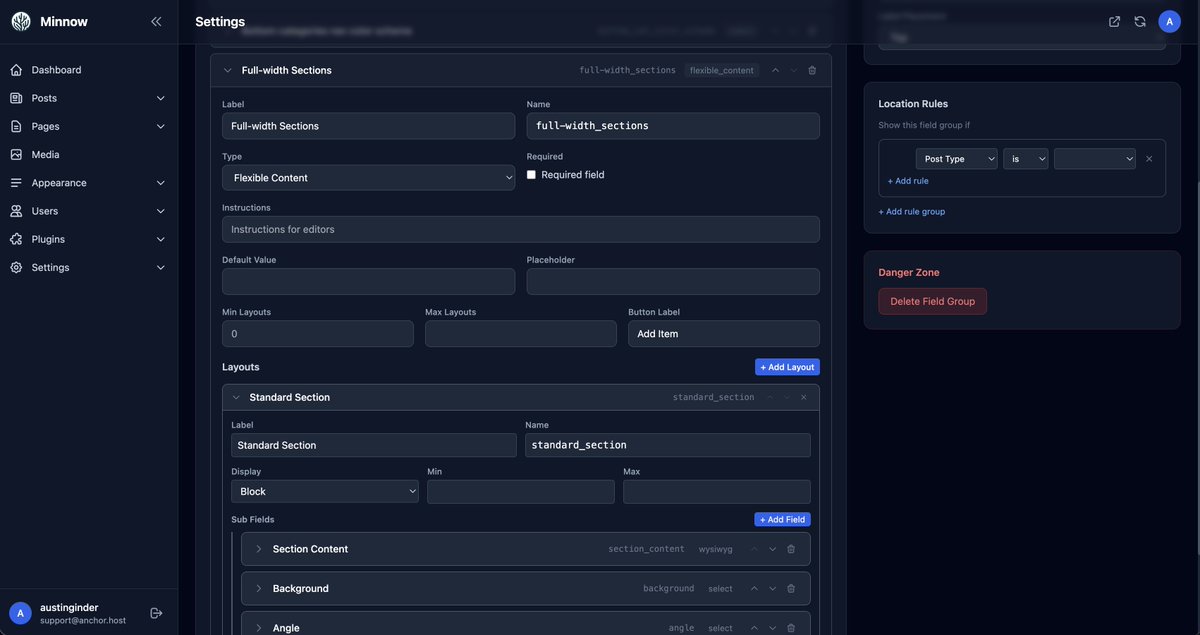Expand the Background sub field
Image resolution: width=1200 pixels, height=635 pixels.
tap(258, 589)
